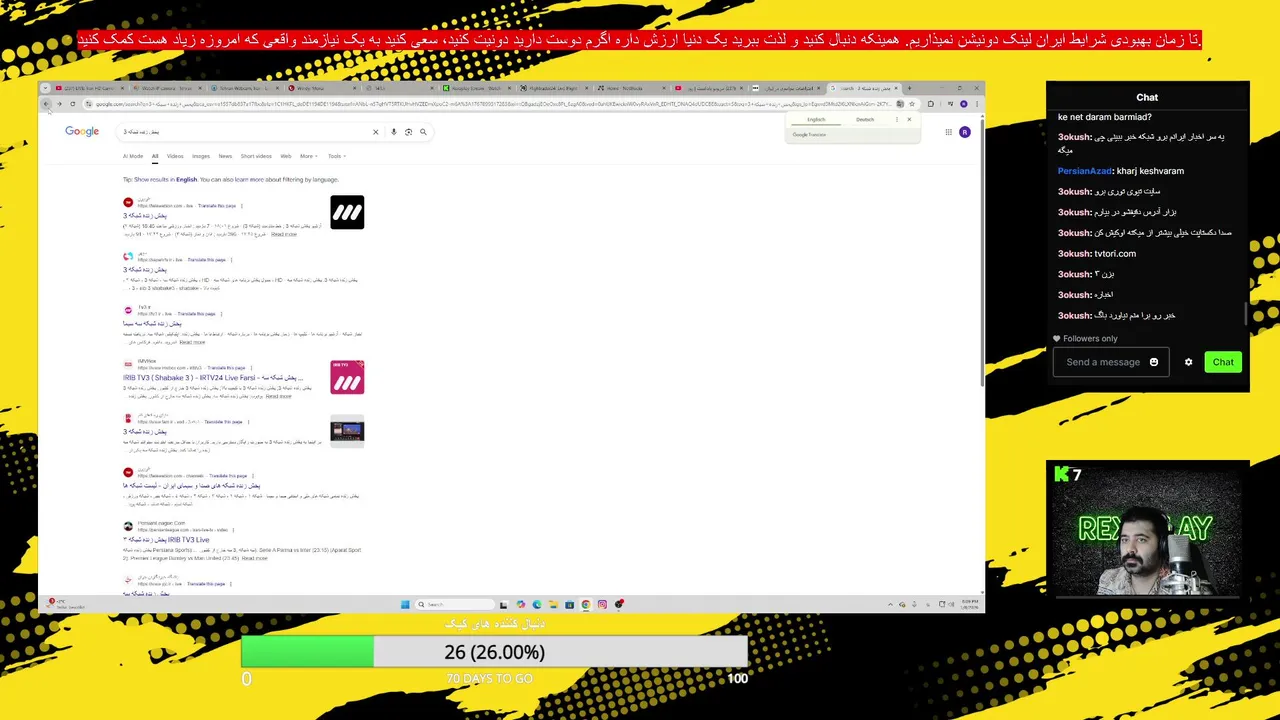
Task: Click the PersianAzad username in chat
Action: [1085, 171]
